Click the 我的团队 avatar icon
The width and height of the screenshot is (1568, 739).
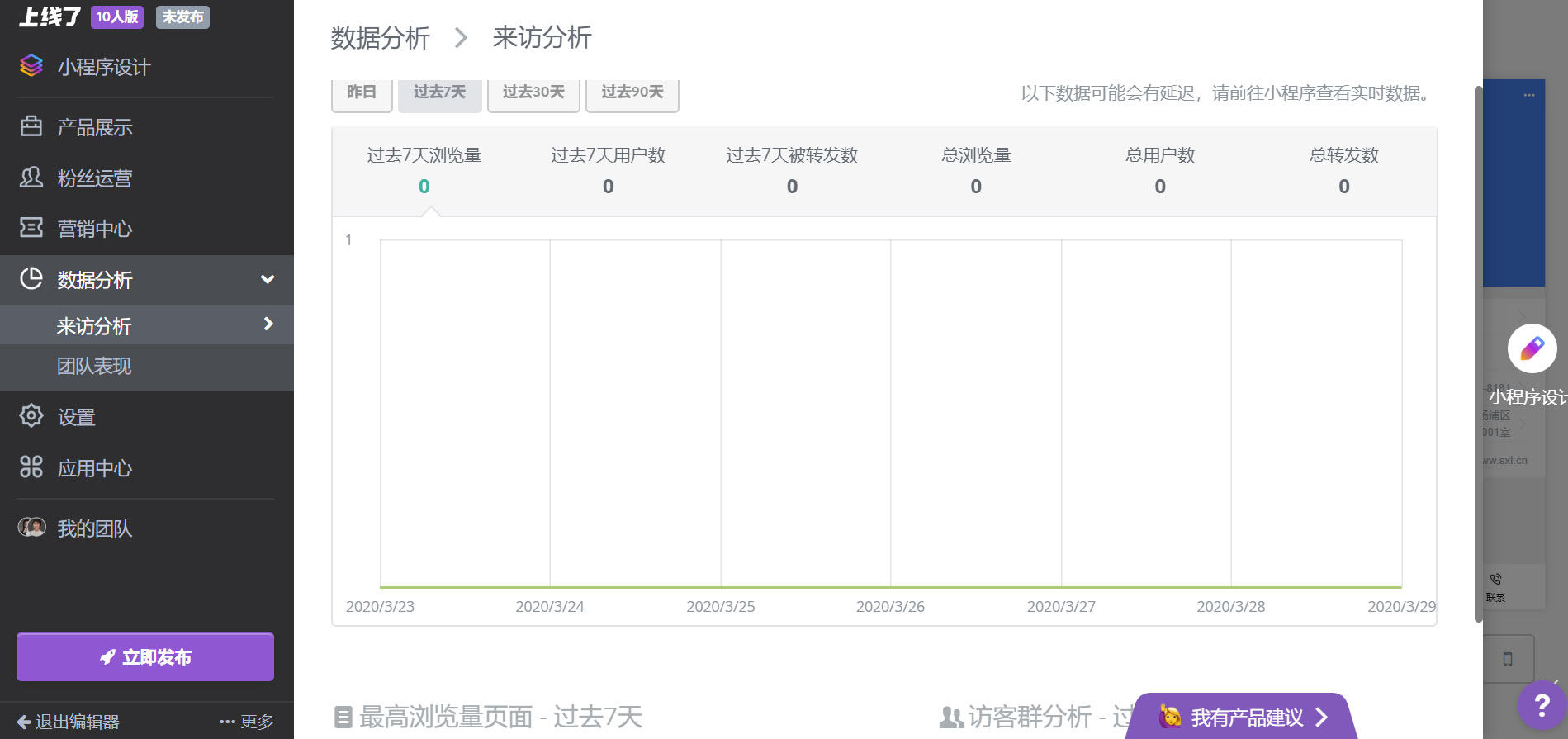click(x=32, y=528)
